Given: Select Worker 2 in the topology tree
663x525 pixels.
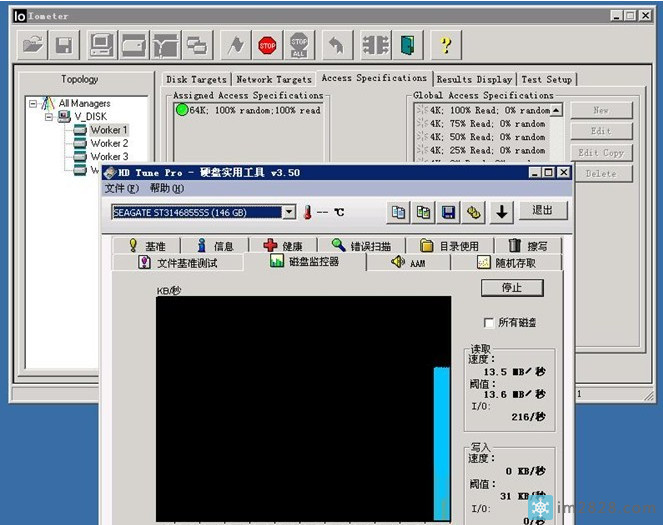Looking at the screenshot, I should pos(108,144).
